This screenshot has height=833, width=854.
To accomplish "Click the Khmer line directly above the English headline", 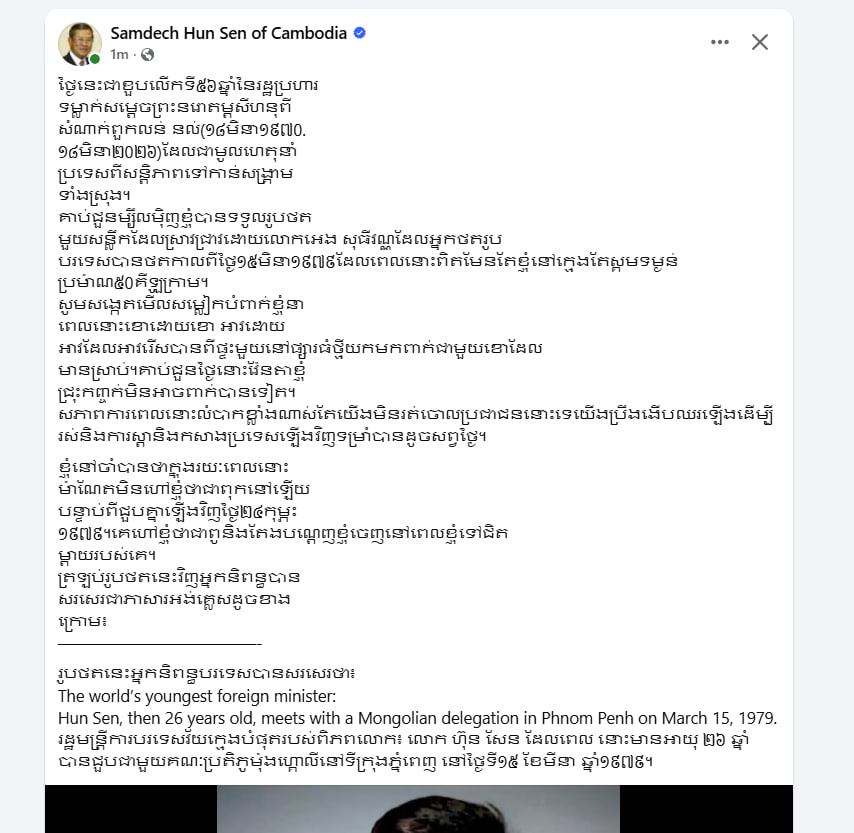I will (x=213, y=674).
